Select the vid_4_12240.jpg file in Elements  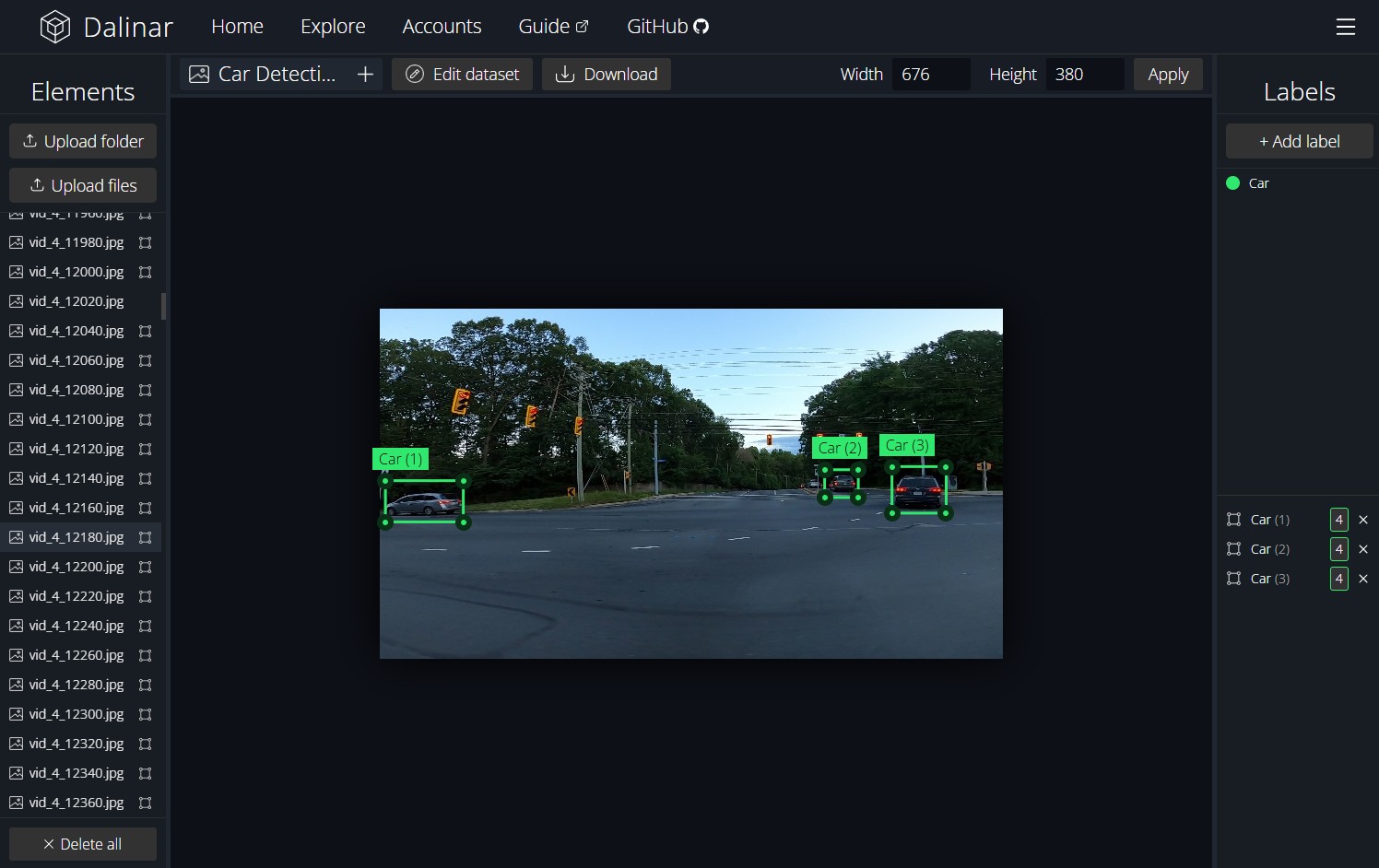pos(76,626)
